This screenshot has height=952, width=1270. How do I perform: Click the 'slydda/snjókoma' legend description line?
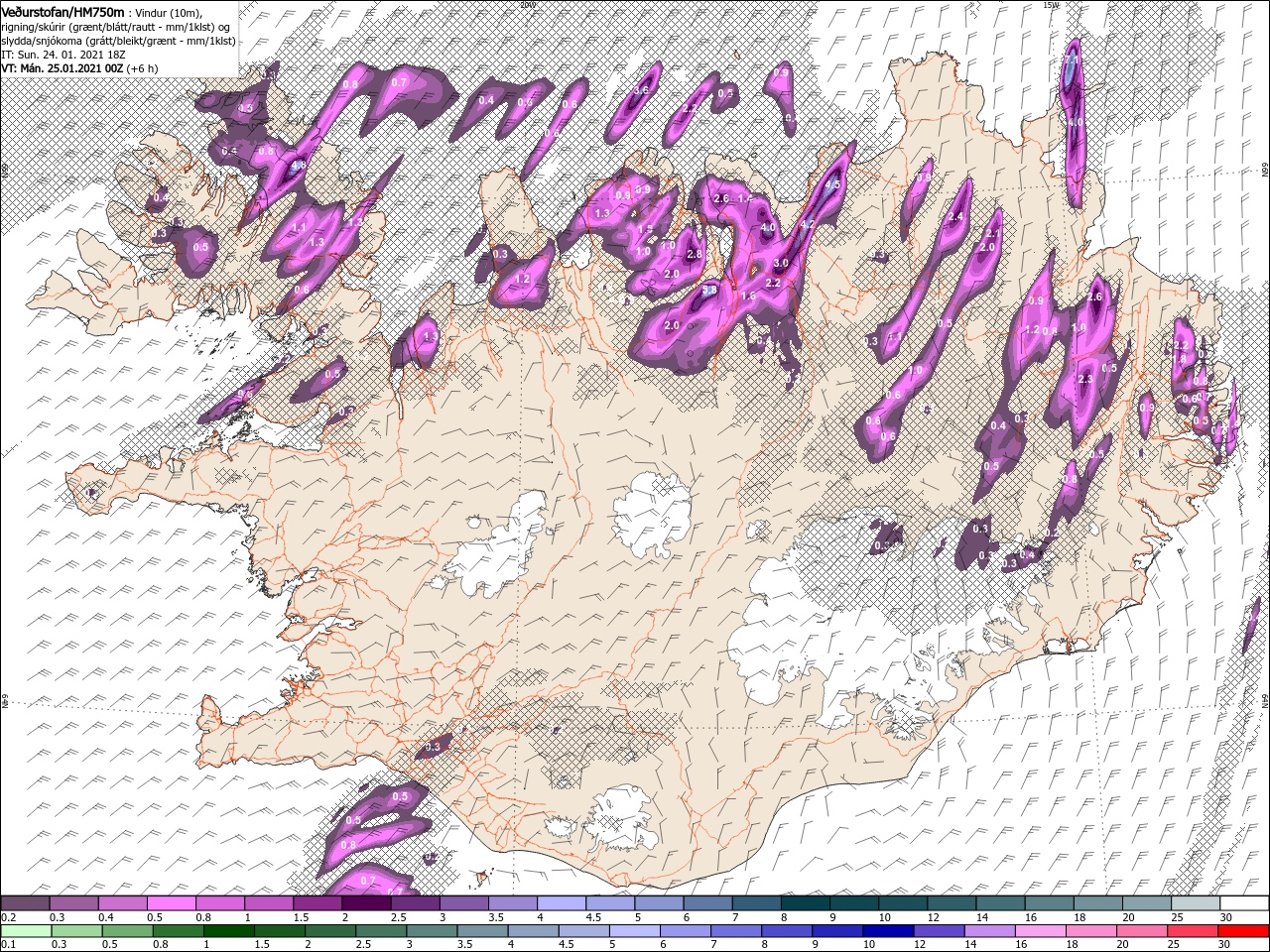coord(118,41)
